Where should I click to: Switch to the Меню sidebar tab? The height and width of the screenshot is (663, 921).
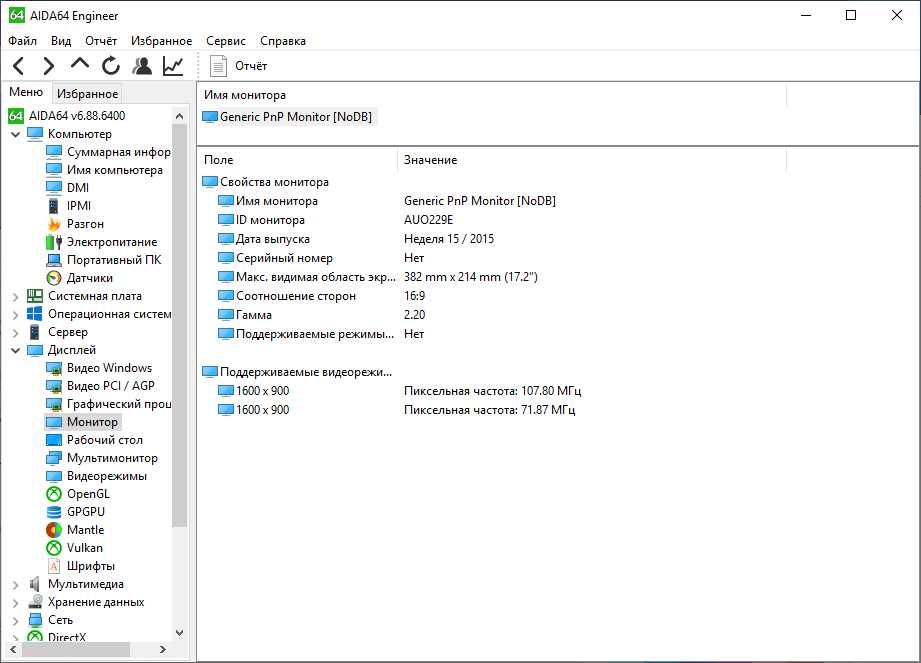(26, 92)
